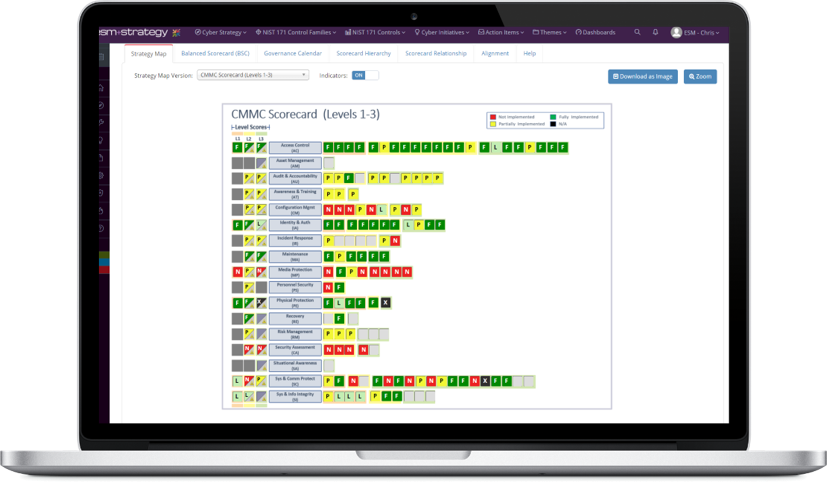
Task: Expand the Cyber Initiatives menu
Action: coord(442,33)
